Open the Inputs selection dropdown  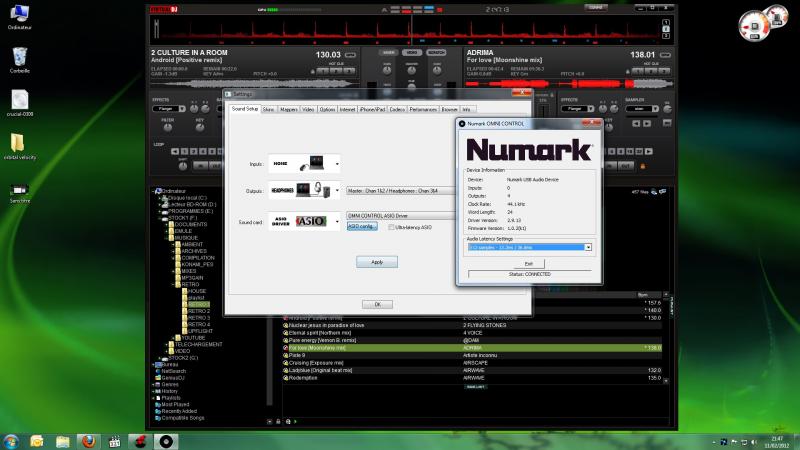pos(337,163)
